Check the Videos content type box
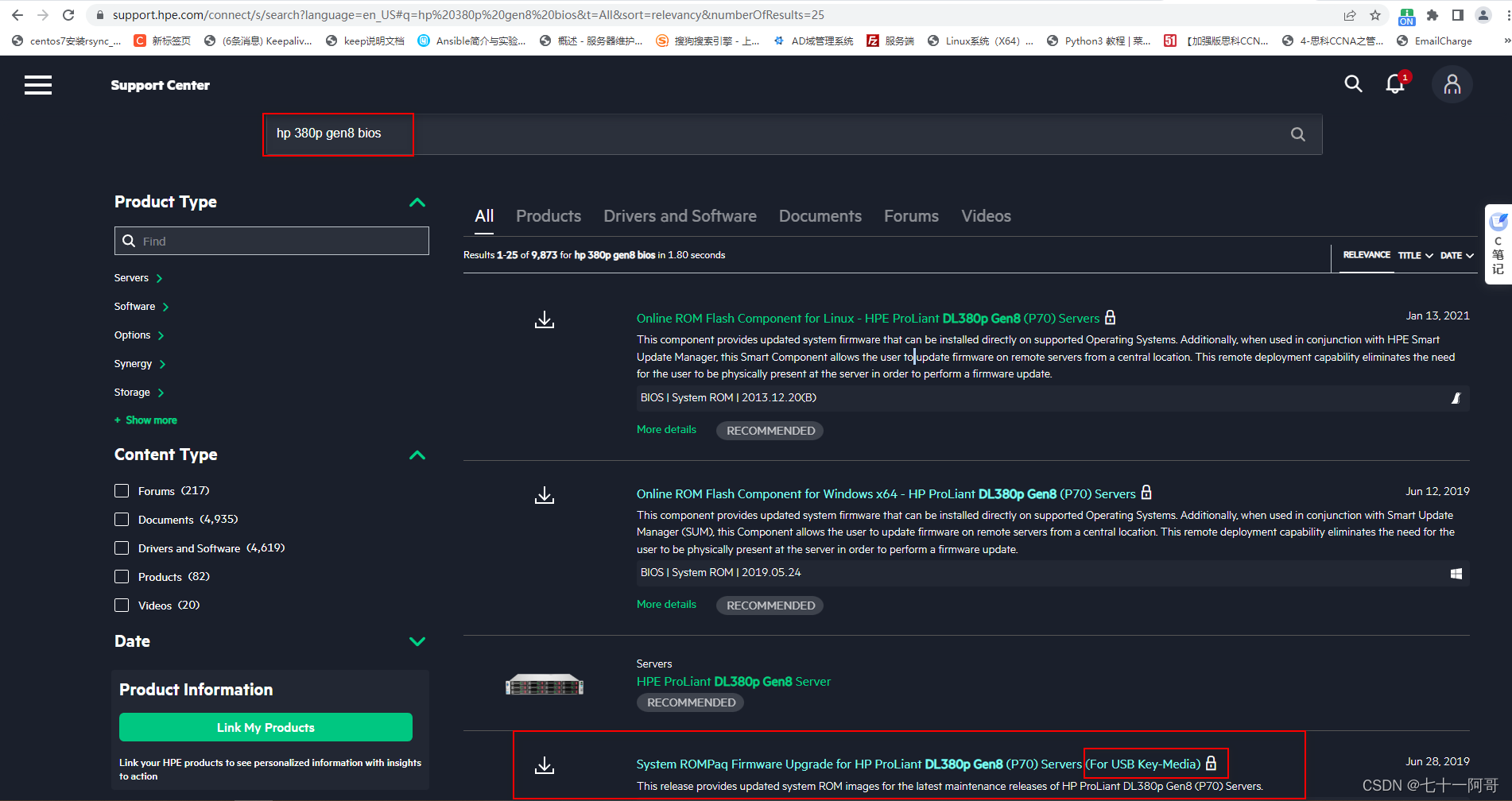 click(x=122, y=606)
